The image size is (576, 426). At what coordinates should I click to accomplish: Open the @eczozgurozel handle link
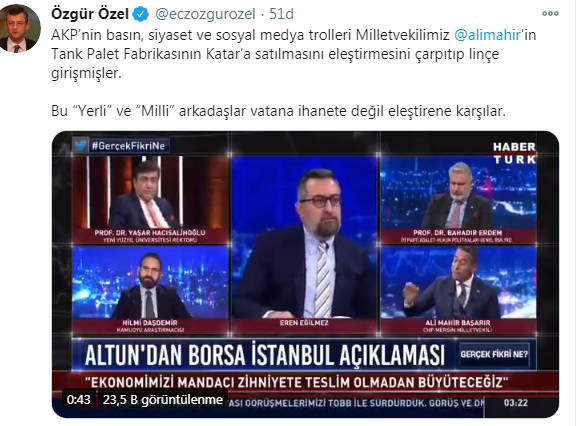205,14
